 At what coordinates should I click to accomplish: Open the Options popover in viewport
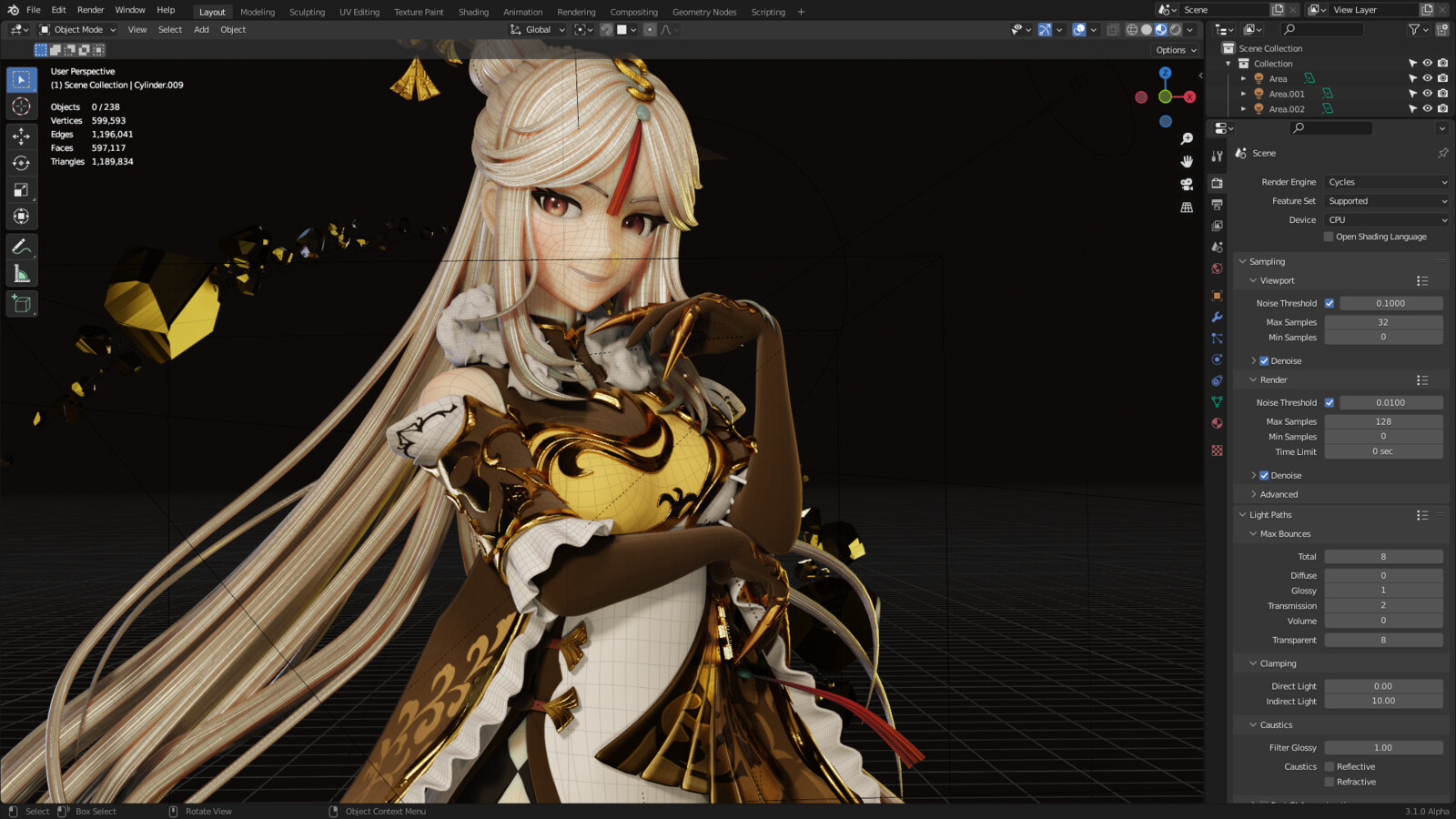pyautogui.click(x=1176, y=50)
